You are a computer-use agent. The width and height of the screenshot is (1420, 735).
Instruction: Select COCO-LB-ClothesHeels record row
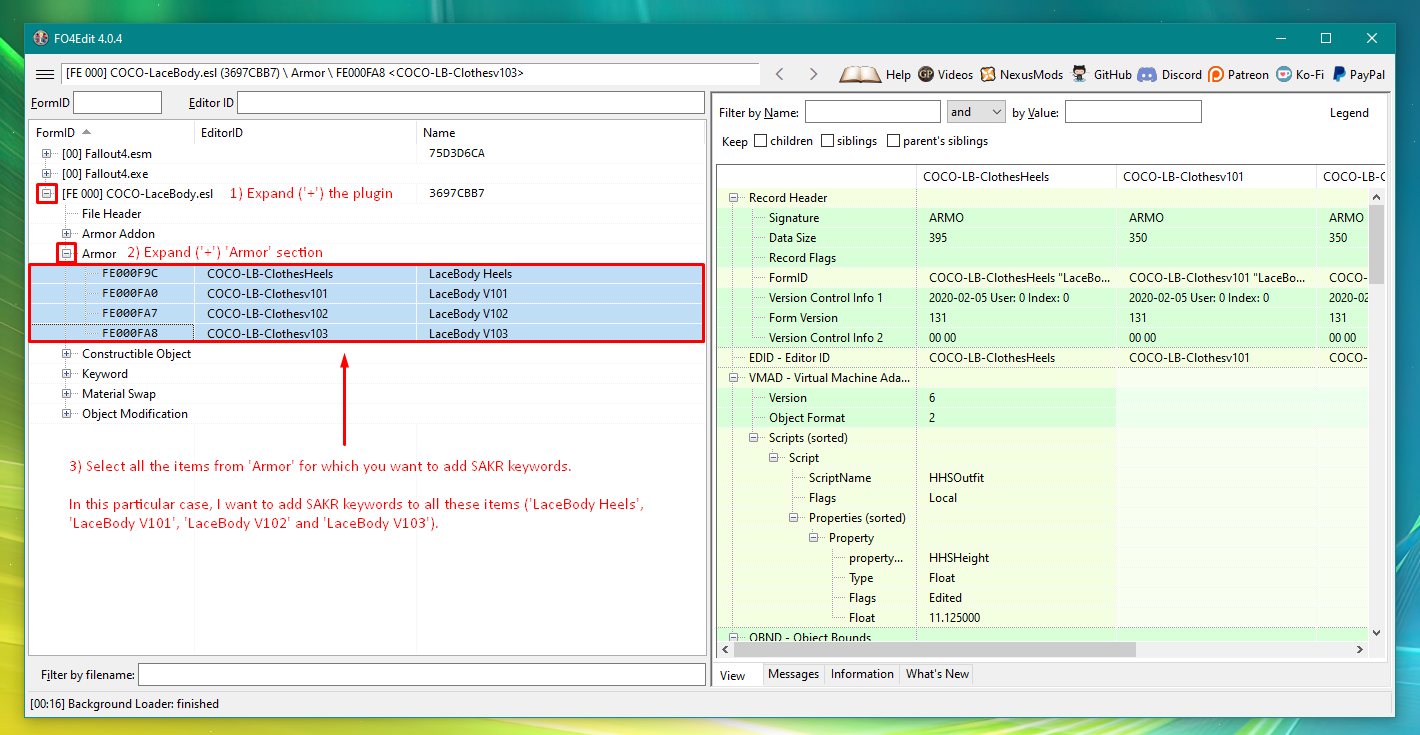(x=366, y=274)
